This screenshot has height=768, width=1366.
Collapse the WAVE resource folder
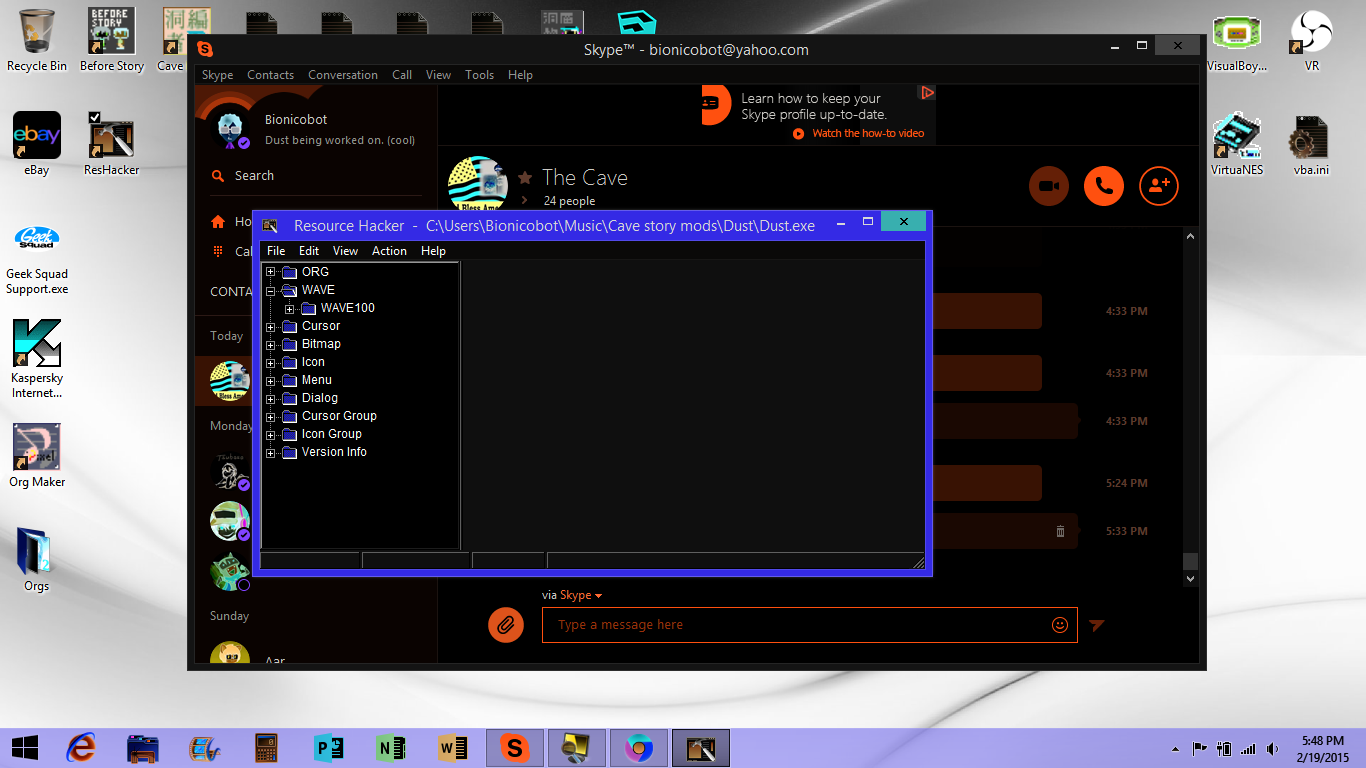[270, 290]
